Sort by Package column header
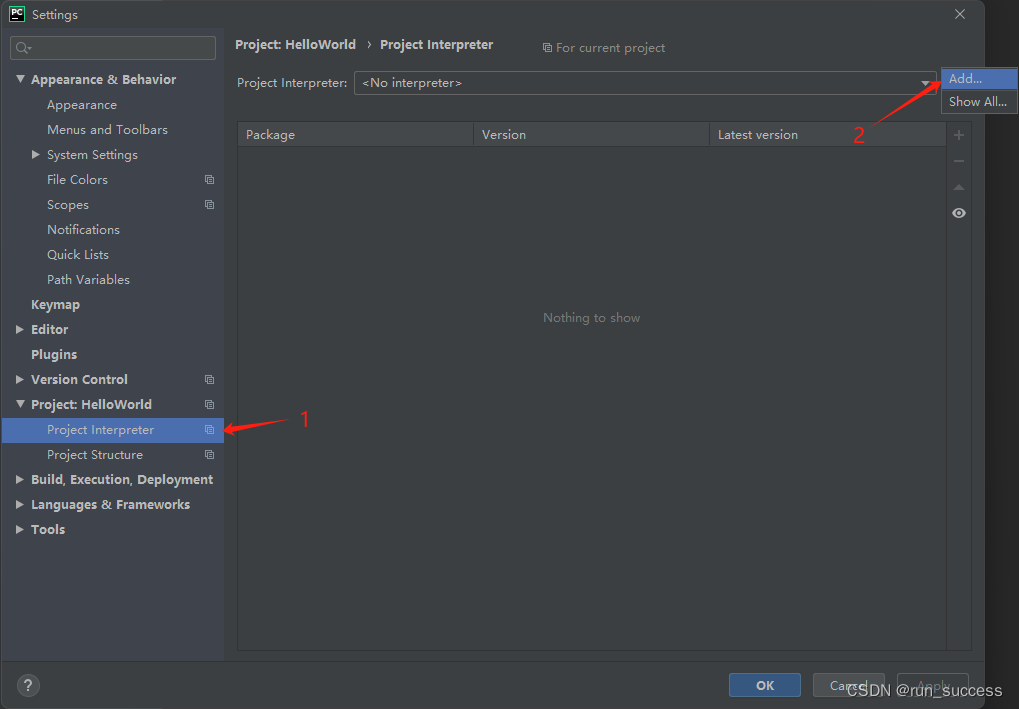Viewport: 1019px width, 709px height. click(355, 135)
